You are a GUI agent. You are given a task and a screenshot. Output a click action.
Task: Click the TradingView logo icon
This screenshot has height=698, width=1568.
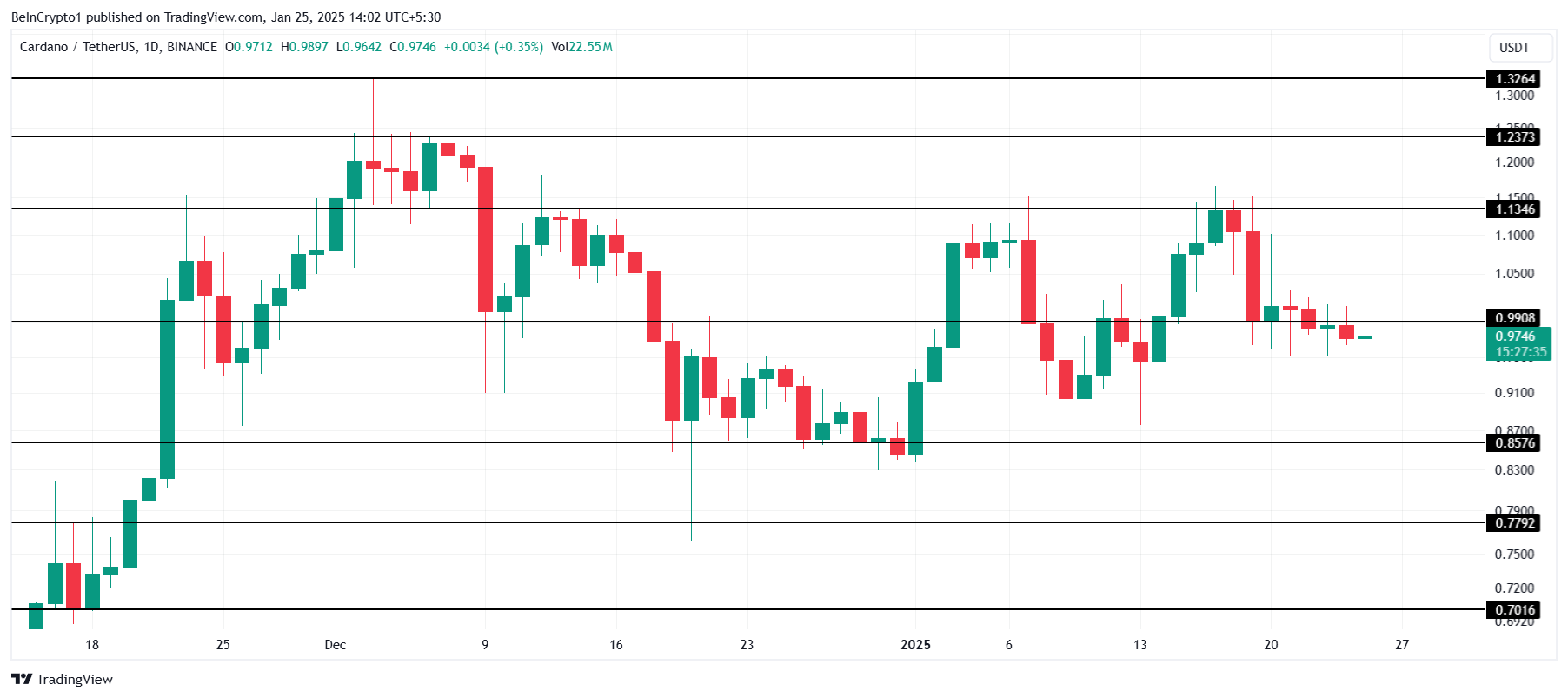coord(22,679)
